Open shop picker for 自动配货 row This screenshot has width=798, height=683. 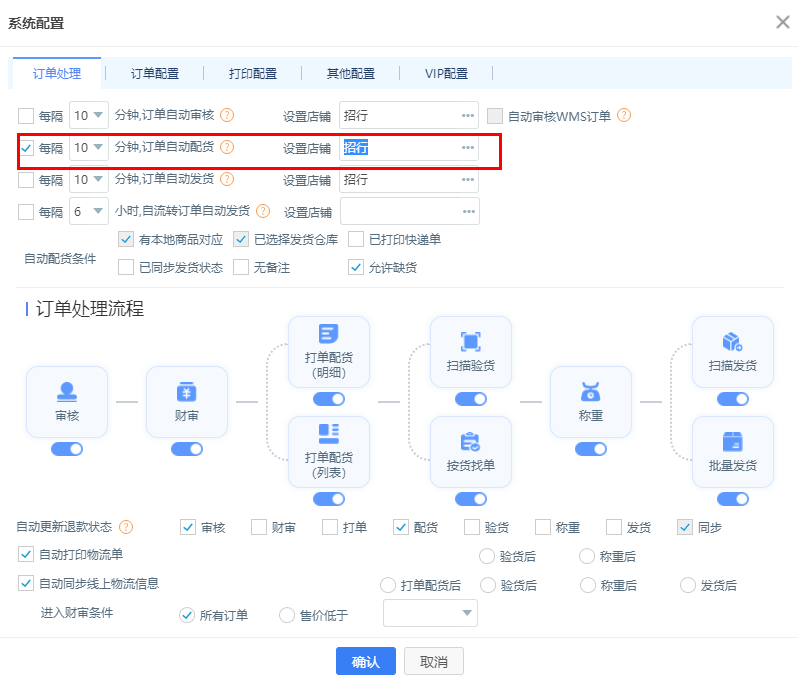click(468, 148)
